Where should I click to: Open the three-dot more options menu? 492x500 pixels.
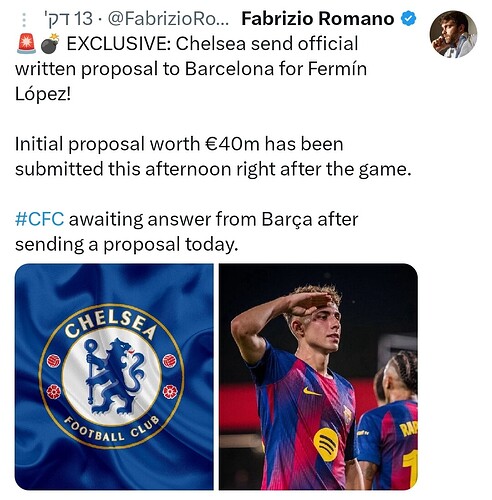click(x=24, y=20)
